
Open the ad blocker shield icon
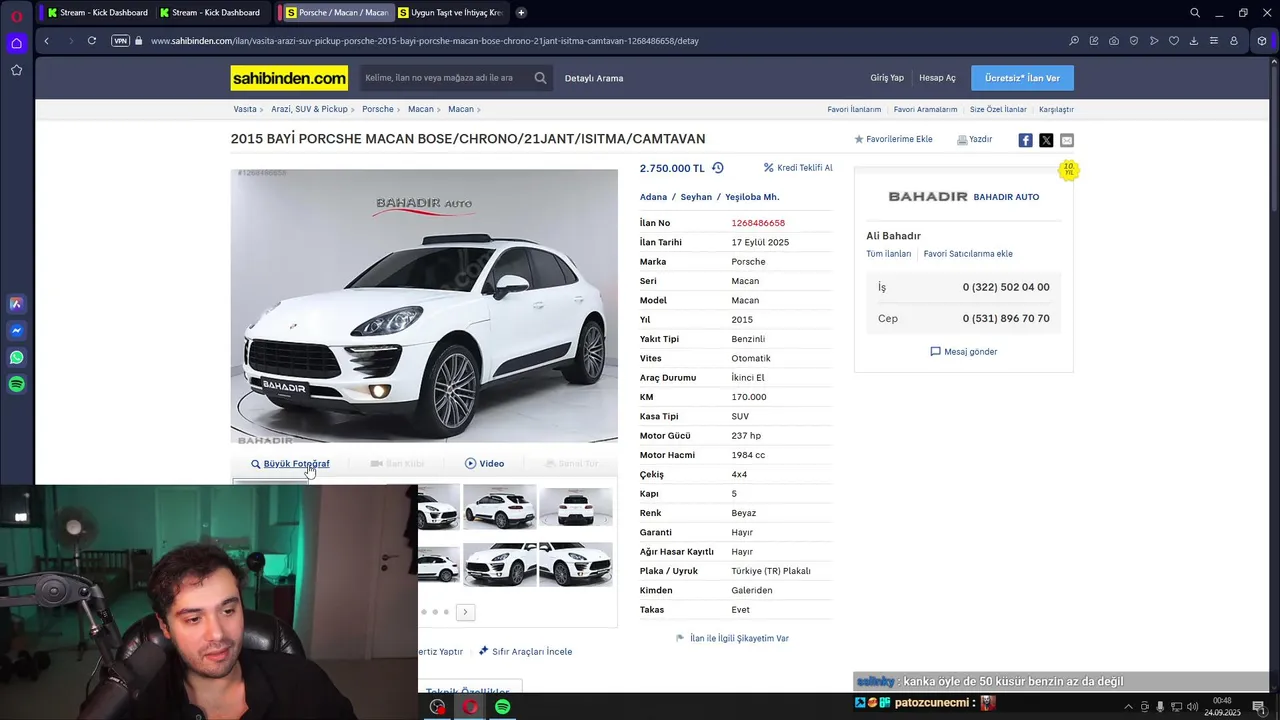[x=1134, y=41]
